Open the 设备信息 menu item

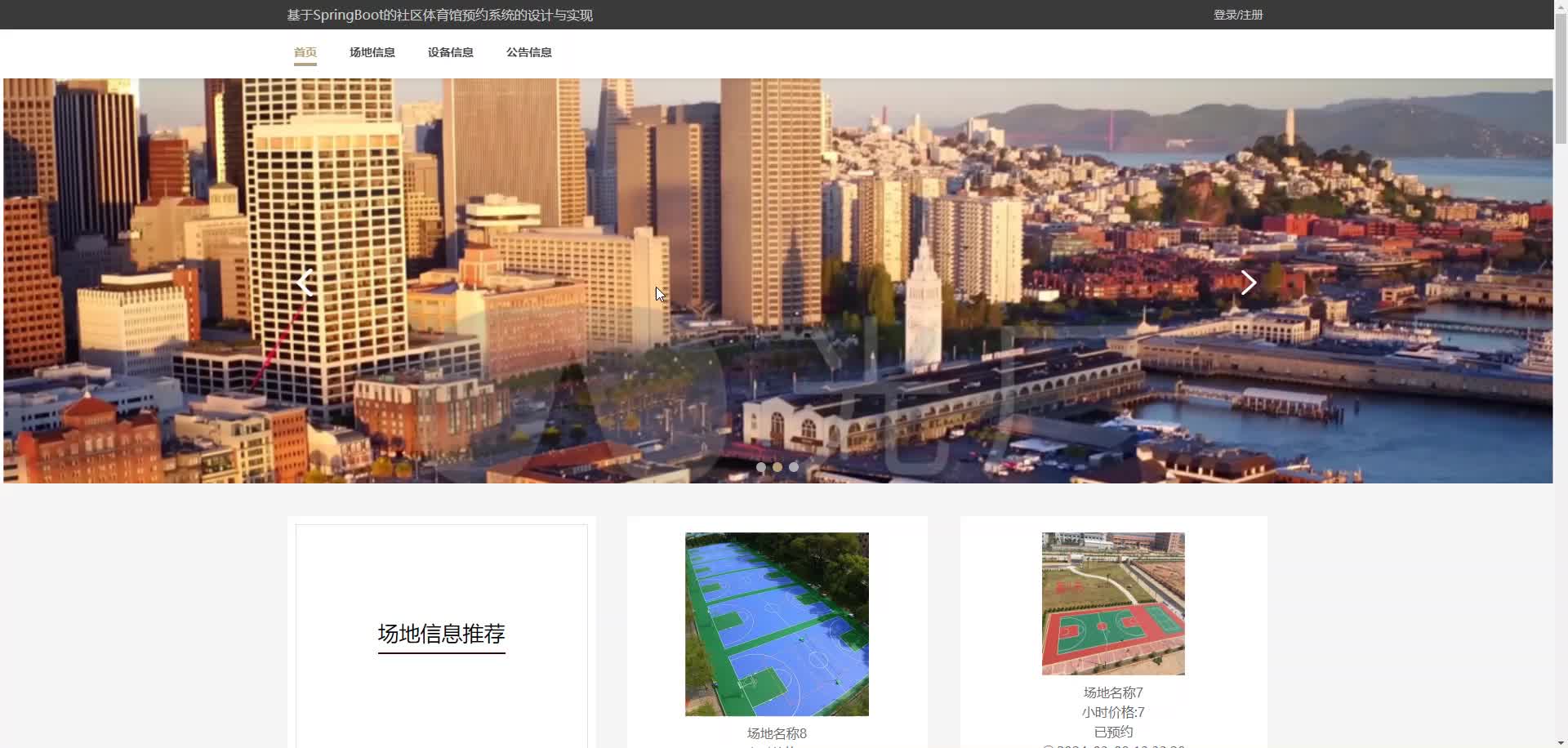coord(451,52)
